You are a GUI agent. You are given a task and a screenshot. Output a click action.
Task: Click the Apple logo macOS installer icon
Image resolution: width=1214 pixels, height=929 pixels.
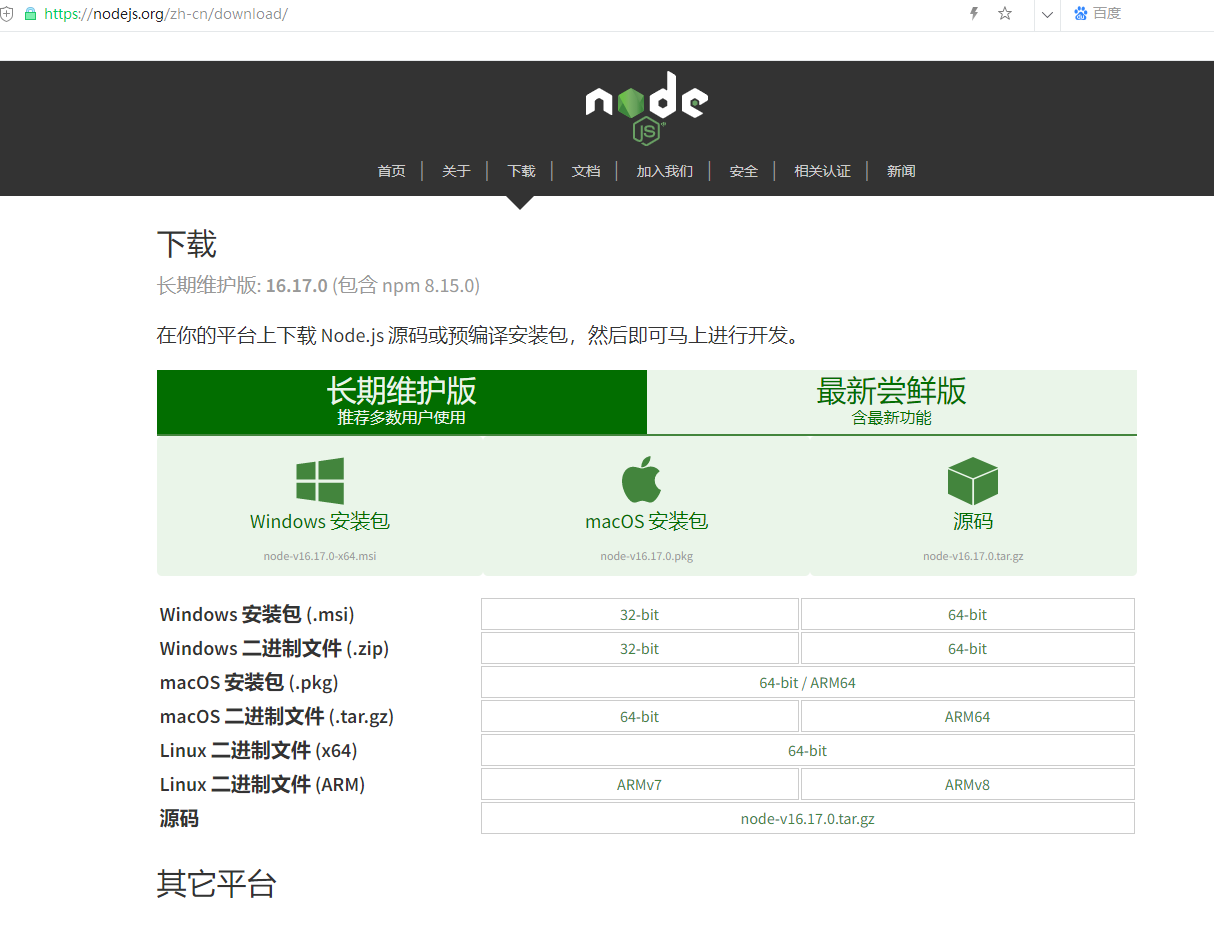pyautogui.click(x=642, y=479)
